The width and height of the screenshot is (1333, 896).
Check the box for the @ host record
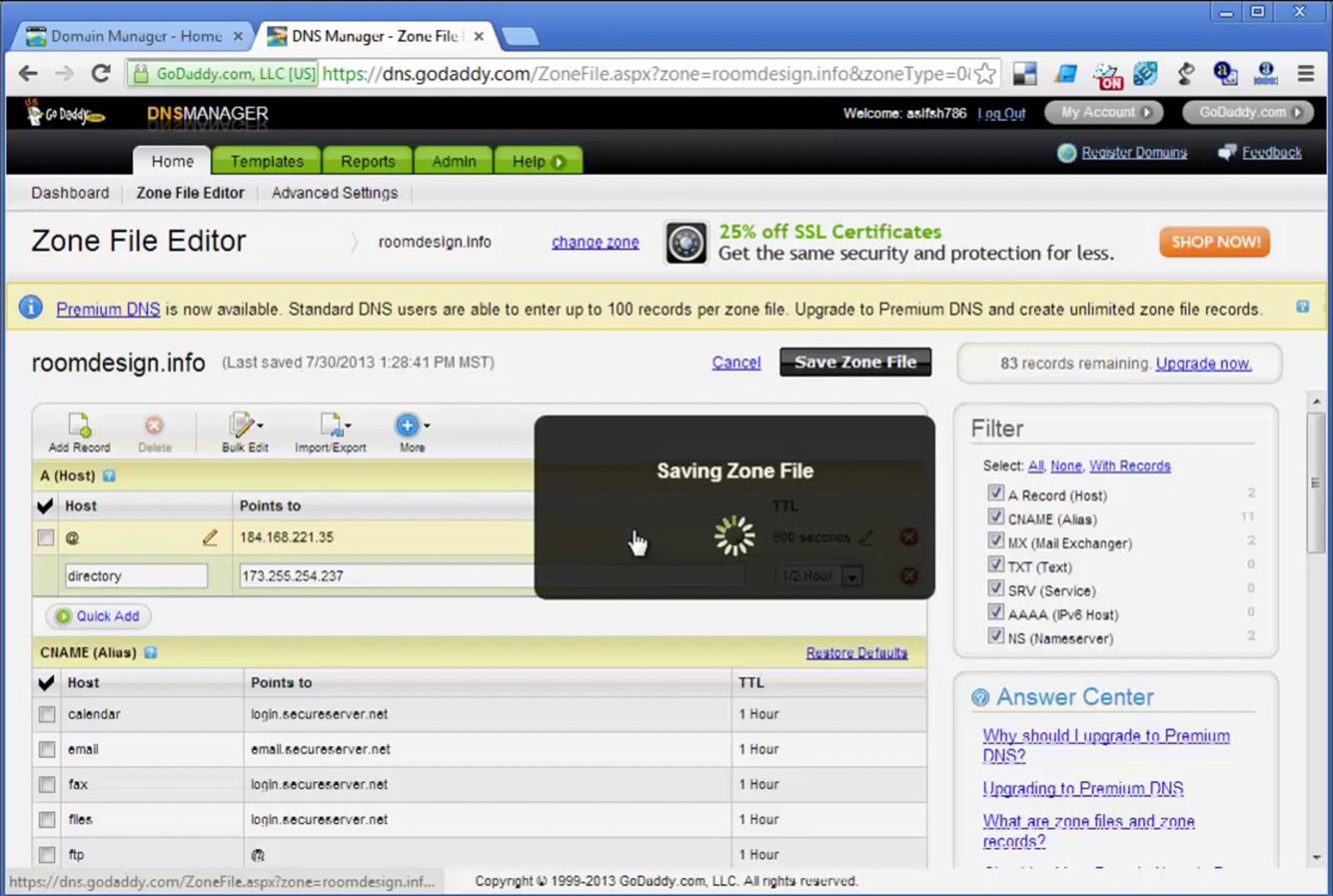coord(46,537)
